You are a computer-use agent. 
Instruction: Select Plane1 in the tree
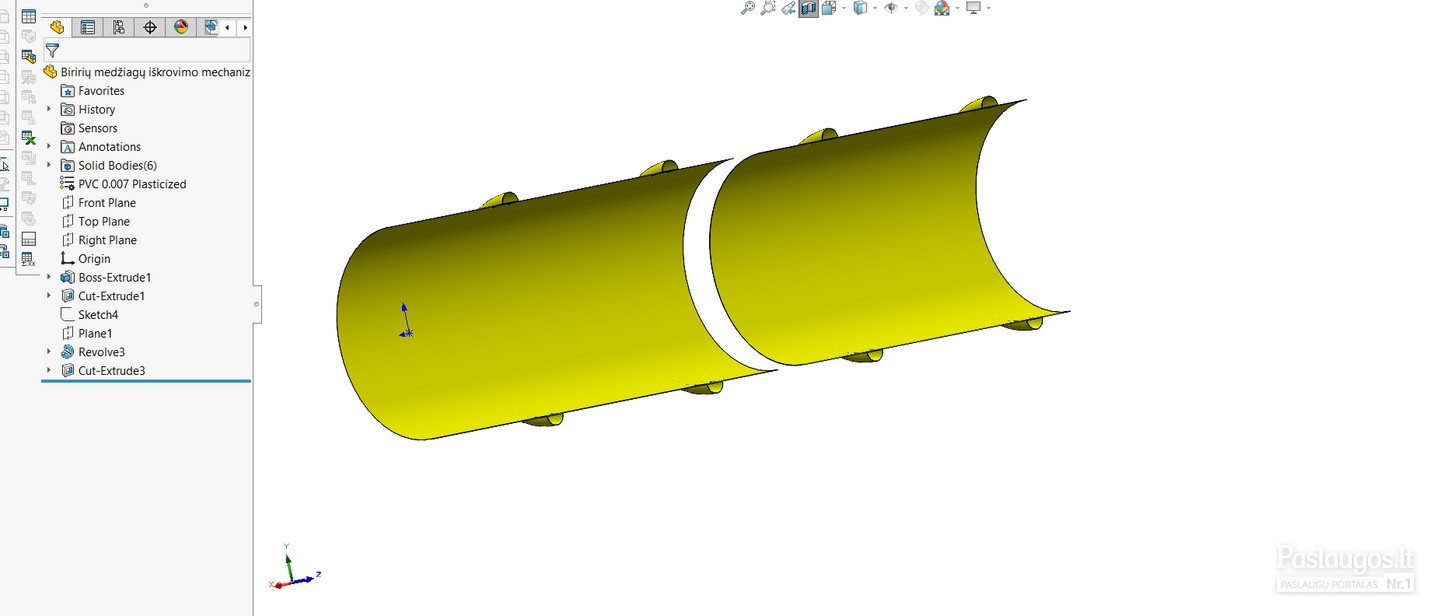coord(95,333)
